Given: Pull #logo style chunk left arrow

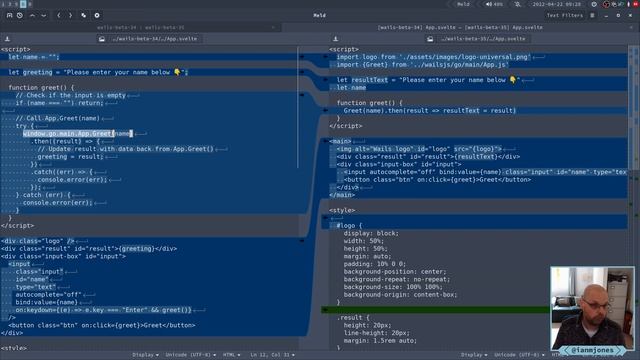Looking at the screenshot, I should pyautogui.click(x=325, y=218).
